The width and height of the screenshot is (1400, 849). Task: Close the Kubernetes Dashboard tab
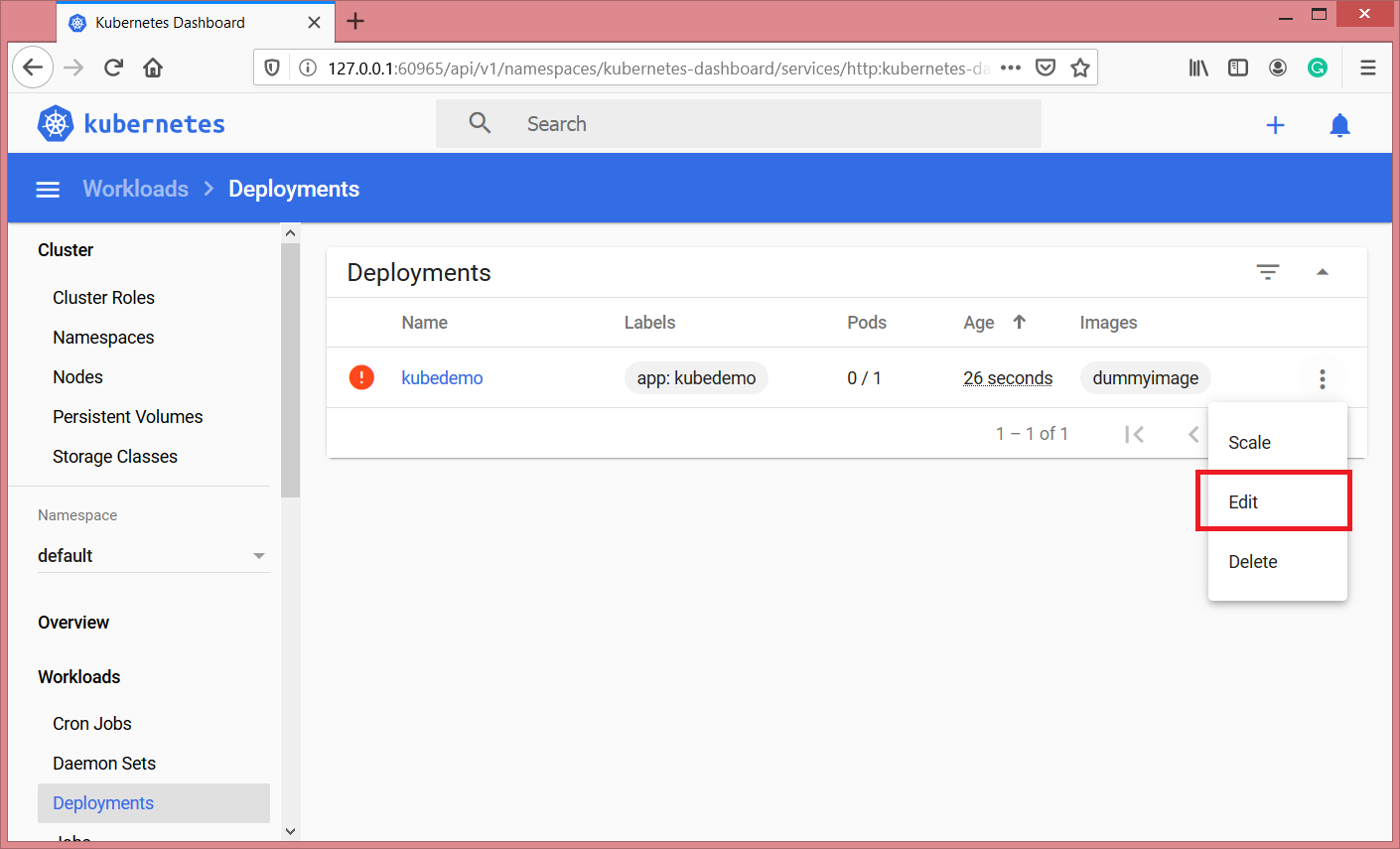[314, 22]
